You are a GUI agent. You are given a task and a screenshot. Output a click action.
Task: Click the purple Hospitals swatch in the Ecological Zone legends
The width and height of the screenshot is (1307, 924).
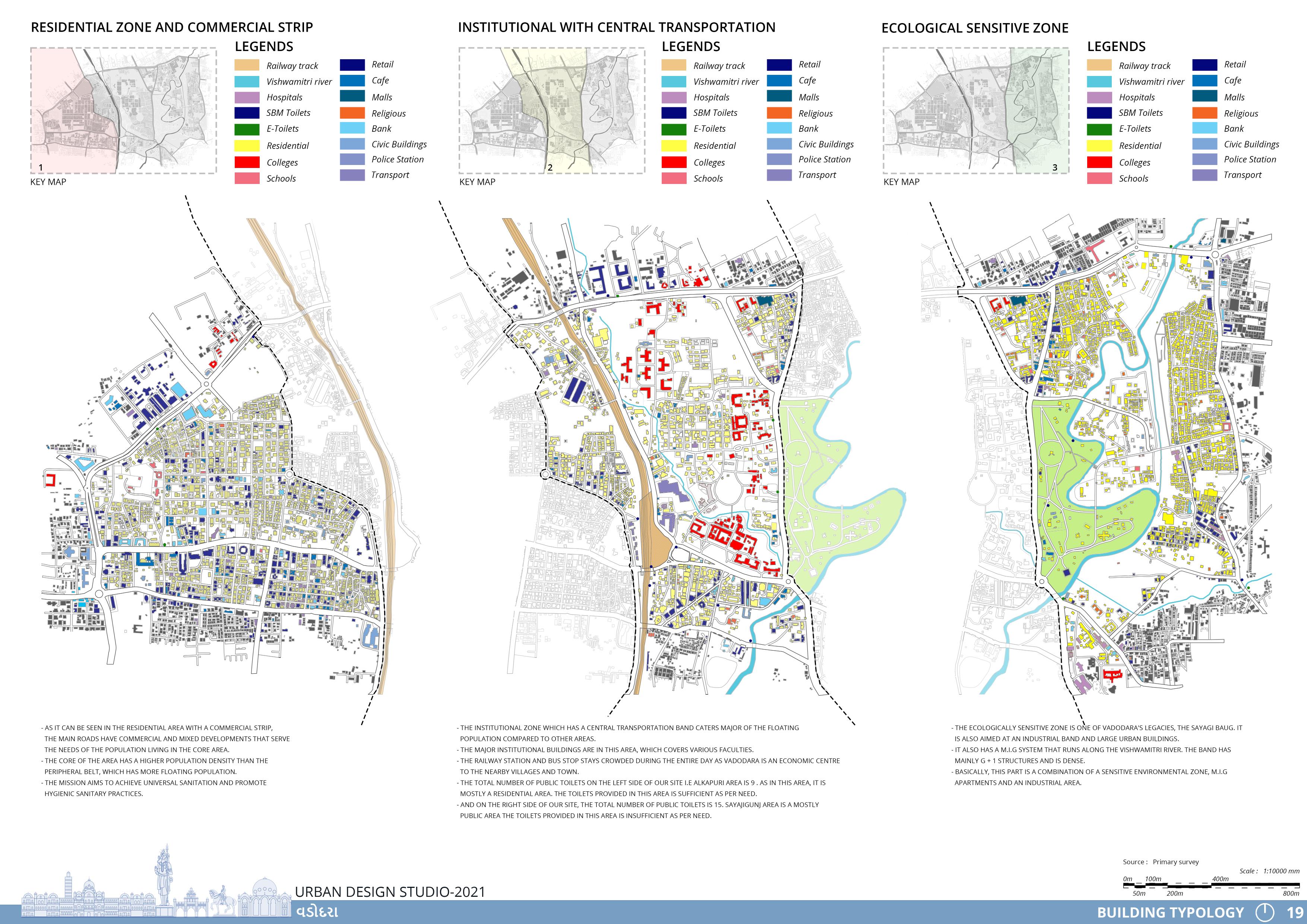point(1099,97)
